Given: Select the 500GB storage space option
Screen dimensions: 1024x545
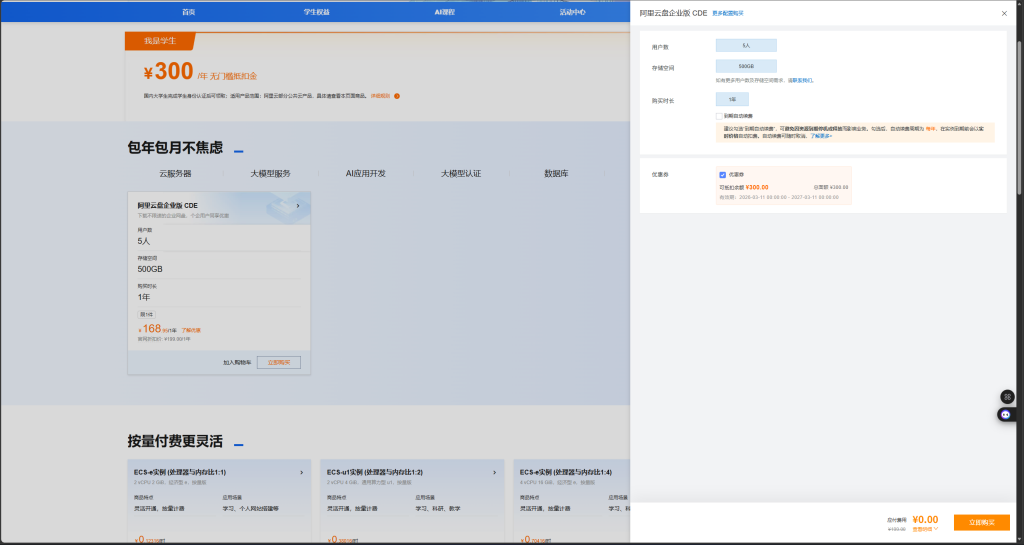Looking at the screenshot, I should pyautogui.click(x=746, y=67).
